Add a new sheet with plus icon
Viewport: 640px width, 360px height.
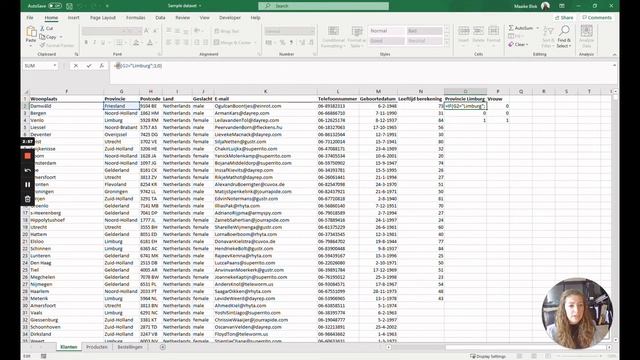pos(163,347)
